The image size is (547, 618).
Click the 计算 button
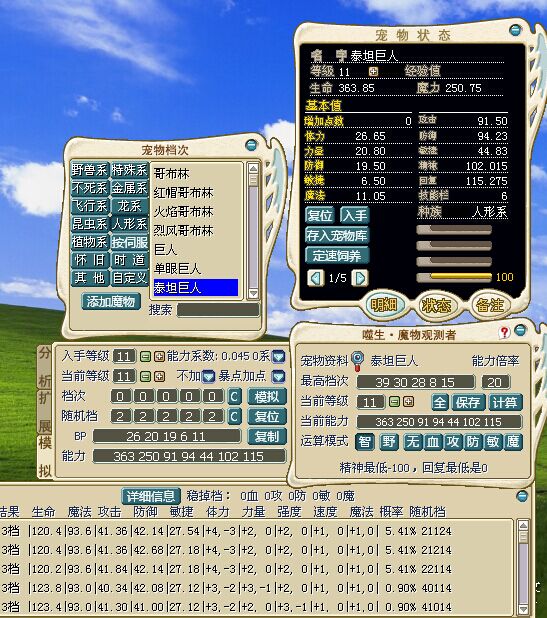tap(506, 402)
